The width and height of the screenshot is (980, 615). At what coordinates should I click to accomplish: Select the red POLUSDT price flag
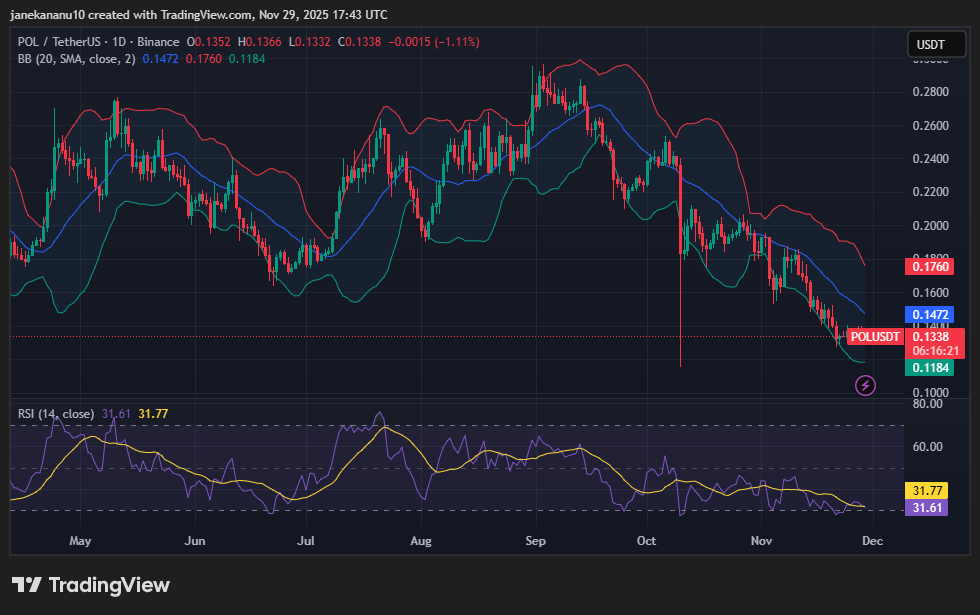coord(874,337)
